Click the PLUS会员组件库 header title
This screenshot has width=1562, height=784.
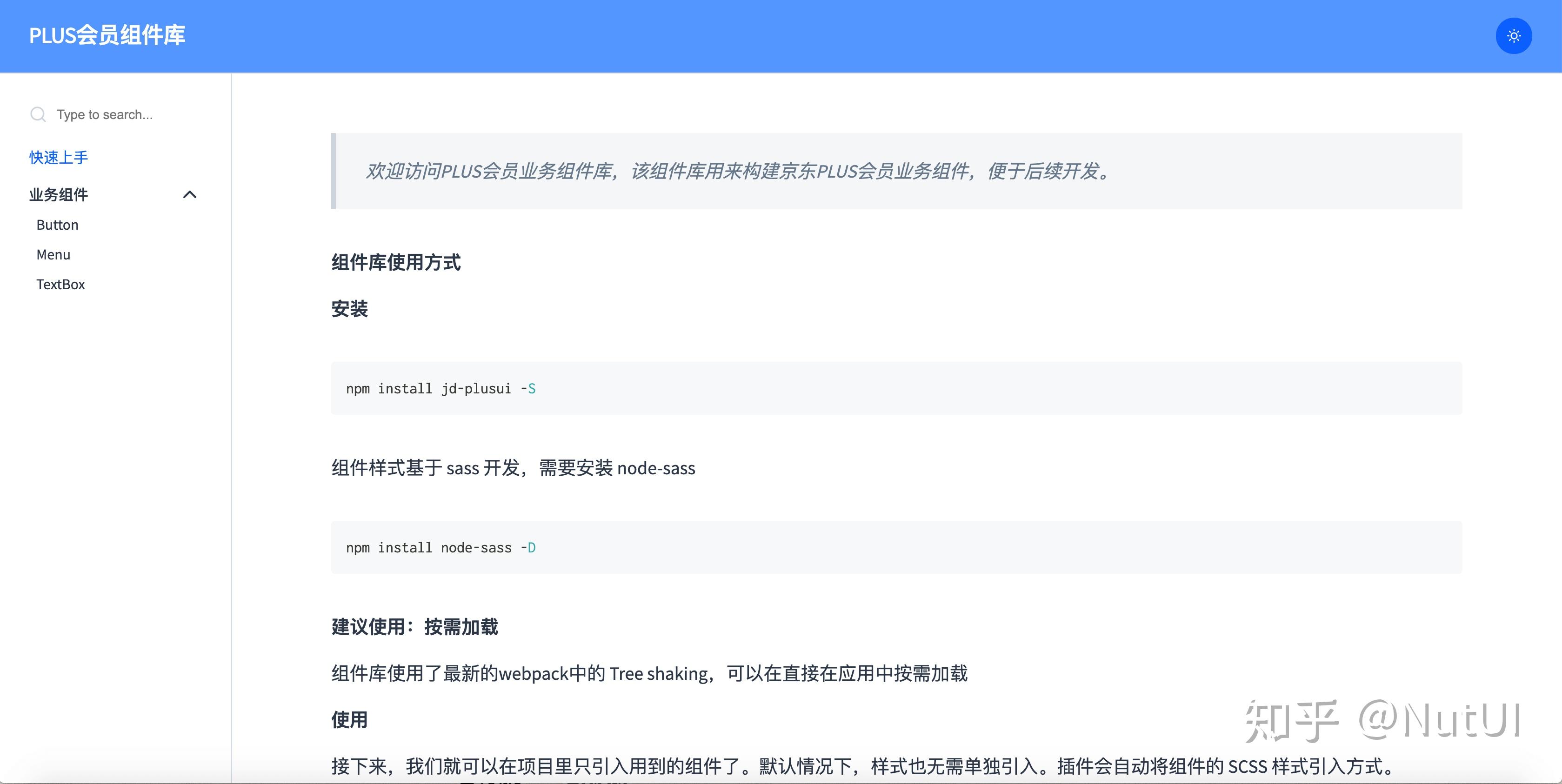click(107, 35)
